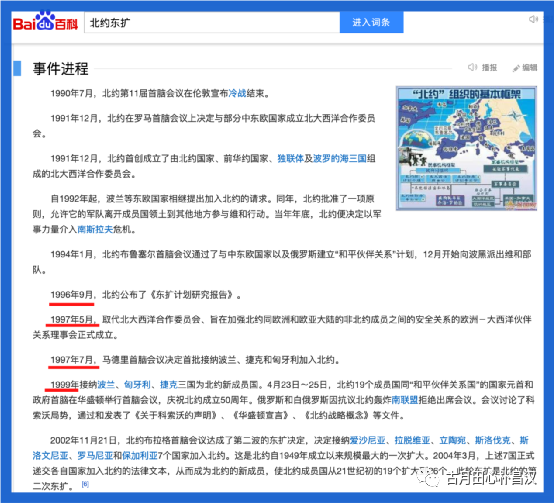Click the 1997年5月 date text
This screenshot has height=503, width=554.
click(71, 319)
